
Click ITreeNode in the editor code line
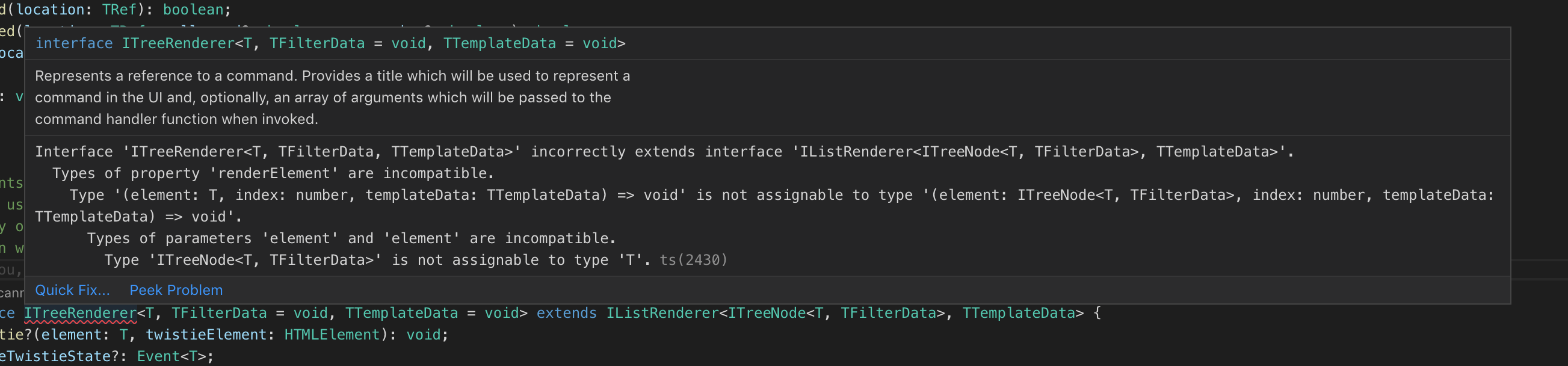coord(767,313)
